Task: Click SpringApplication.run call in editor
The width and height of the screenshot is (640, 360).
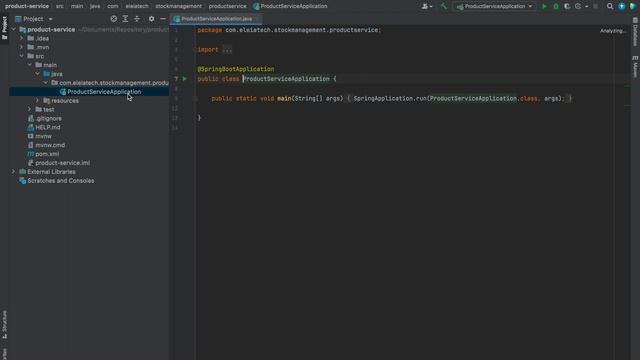Action: tap(390, 98)
